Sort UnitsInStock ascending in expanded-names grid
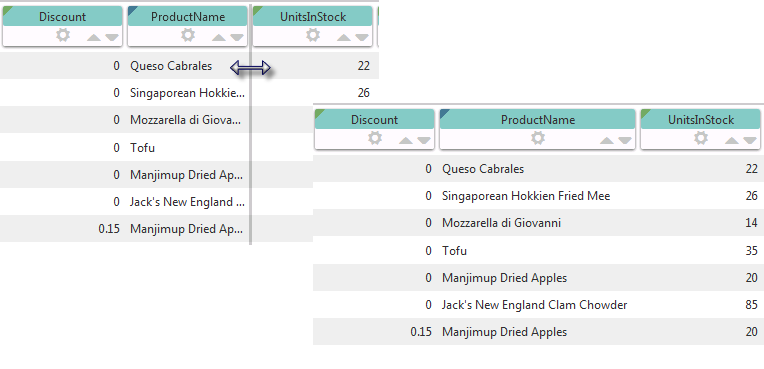764x369 pixels. (x=732, y=141)
